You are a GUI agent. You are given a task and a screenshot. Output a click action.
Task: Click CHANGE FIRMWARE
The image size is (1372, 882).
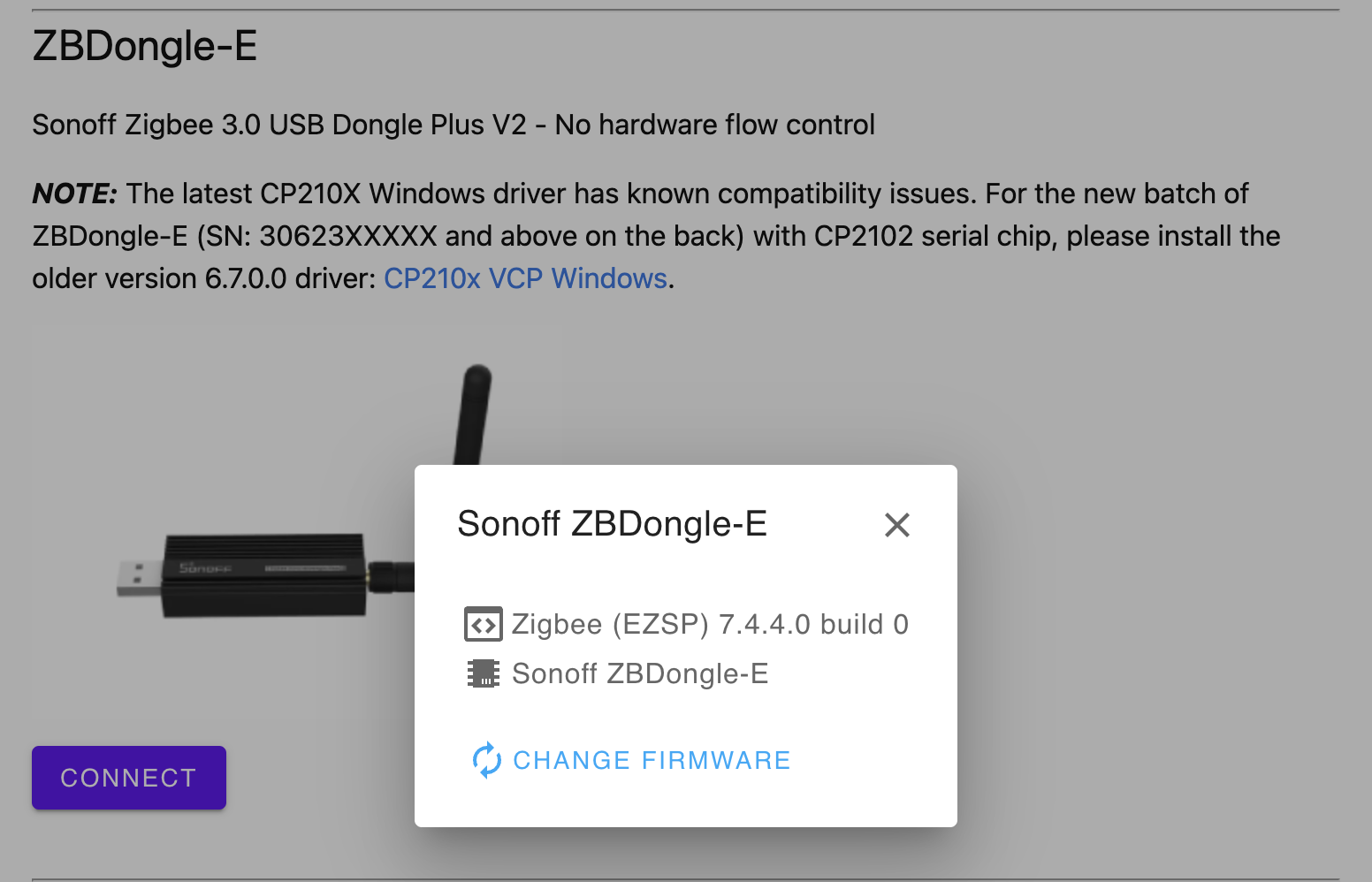pyautogui.click(x=652, y=760)
